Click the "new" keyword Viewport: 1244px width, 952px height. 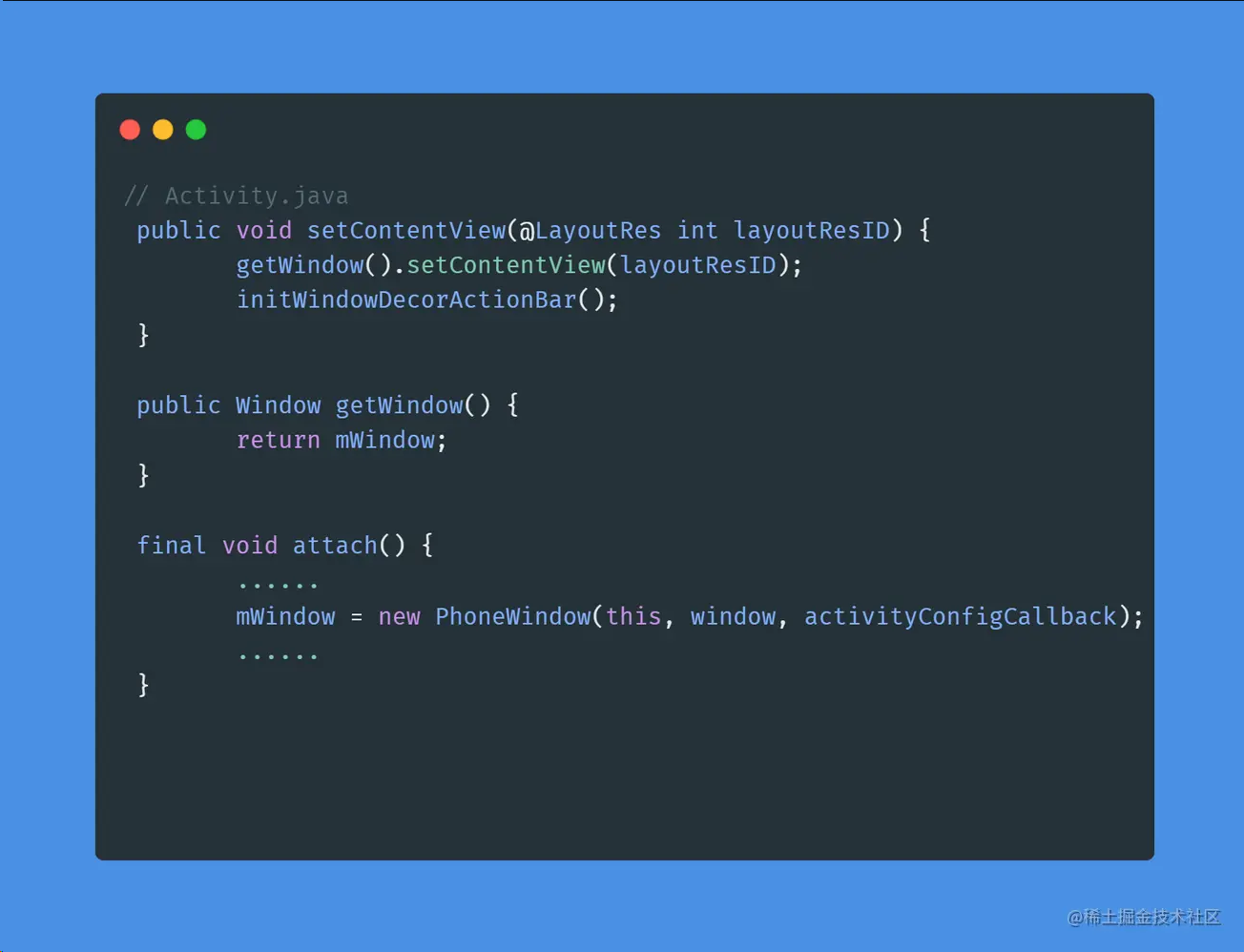tap(399, 617)
